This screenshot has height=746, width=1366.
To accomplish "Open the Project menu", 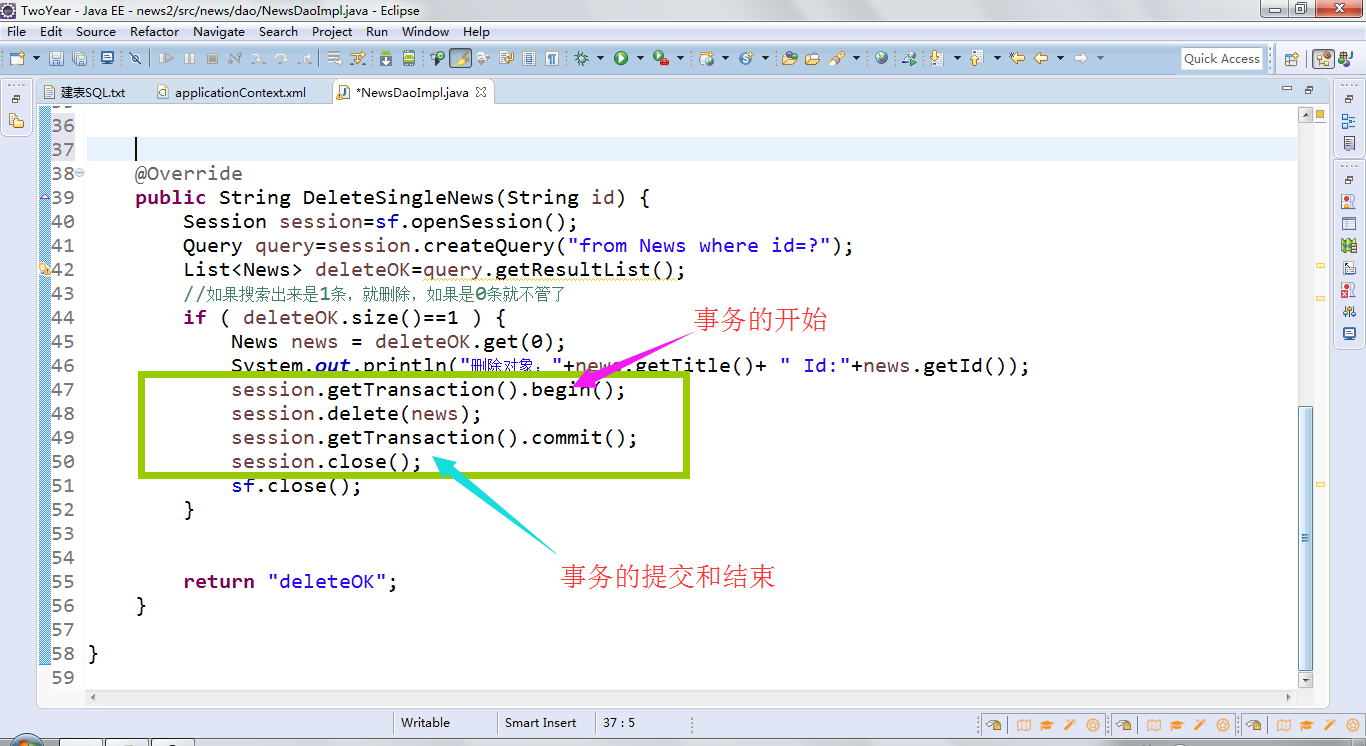I will (x=332, y=31).
